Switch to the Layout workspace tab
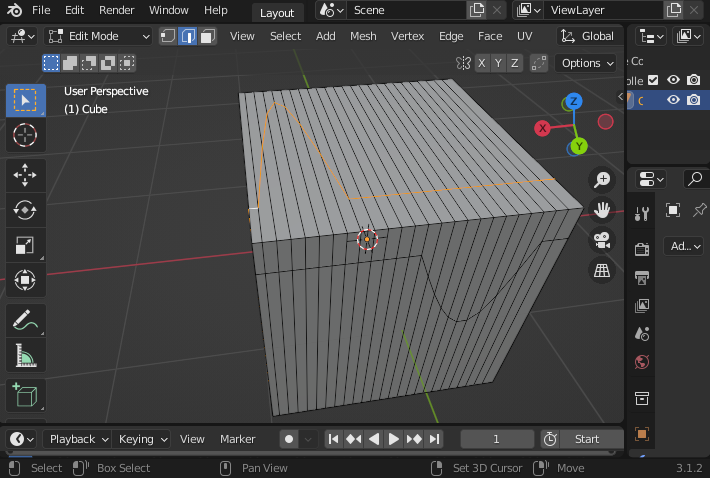The width and height of the screenshot is (710, 478). point(277,13)
